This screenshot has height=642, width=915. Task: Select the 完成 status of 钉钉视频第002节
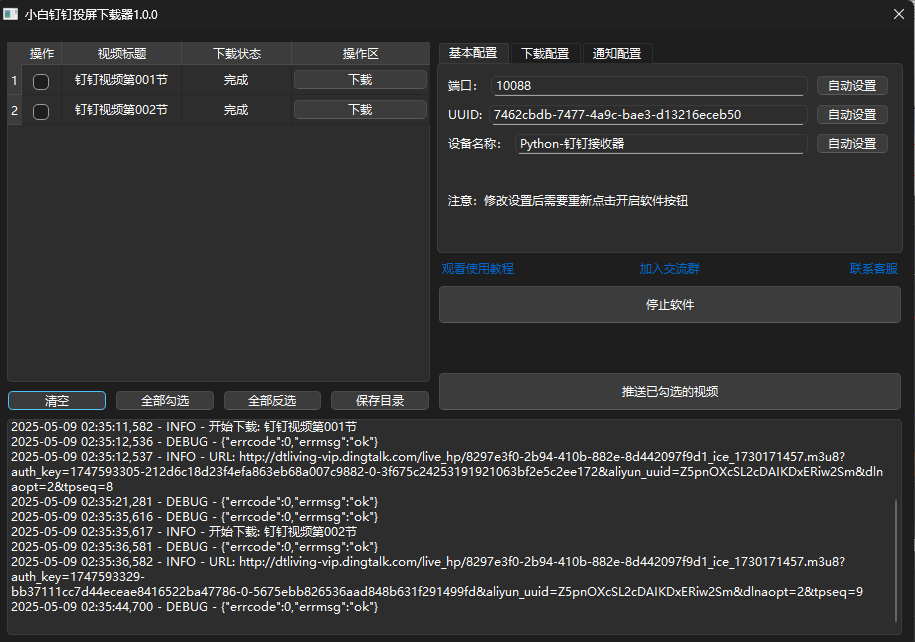pyautogui.click(x=236, y=110)
